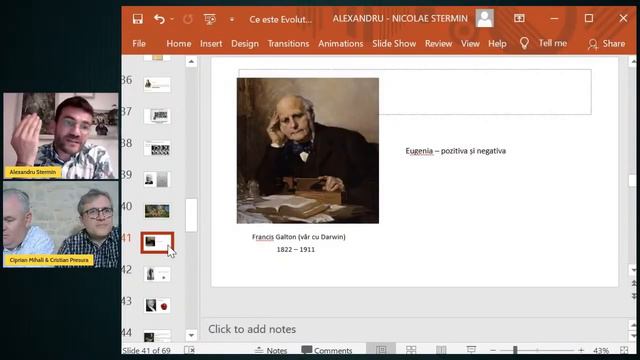The height and width of the screenshot is (360, 640).
Task: Switch to the Insert tab
Action: coord(211,43)
